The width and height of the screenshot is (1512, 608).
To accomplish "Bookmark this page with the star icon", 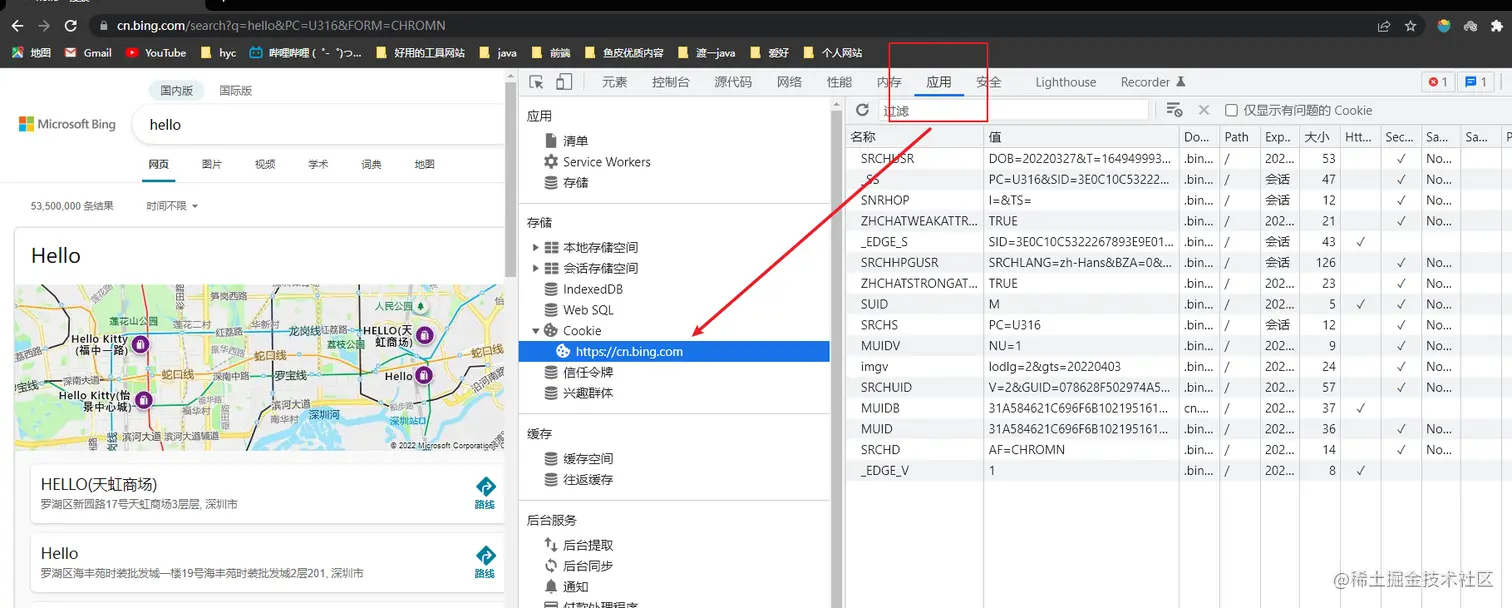I will [1411, 25].
